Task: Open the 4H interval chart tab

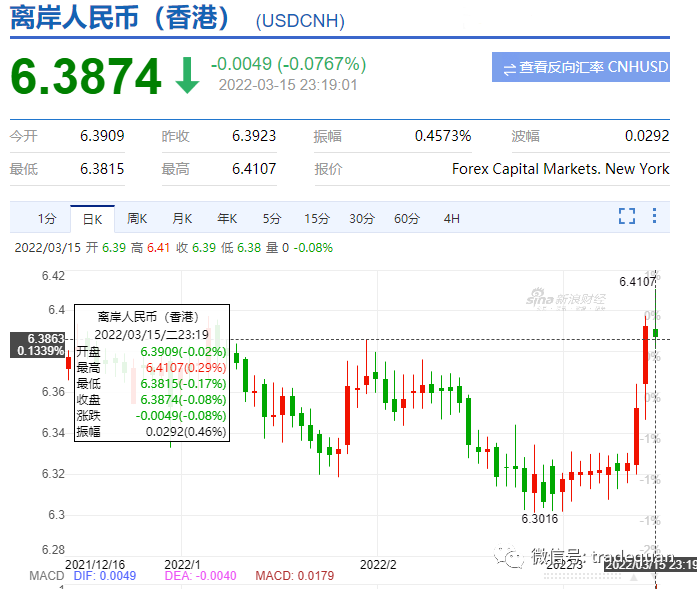Action: click(452, 218)
